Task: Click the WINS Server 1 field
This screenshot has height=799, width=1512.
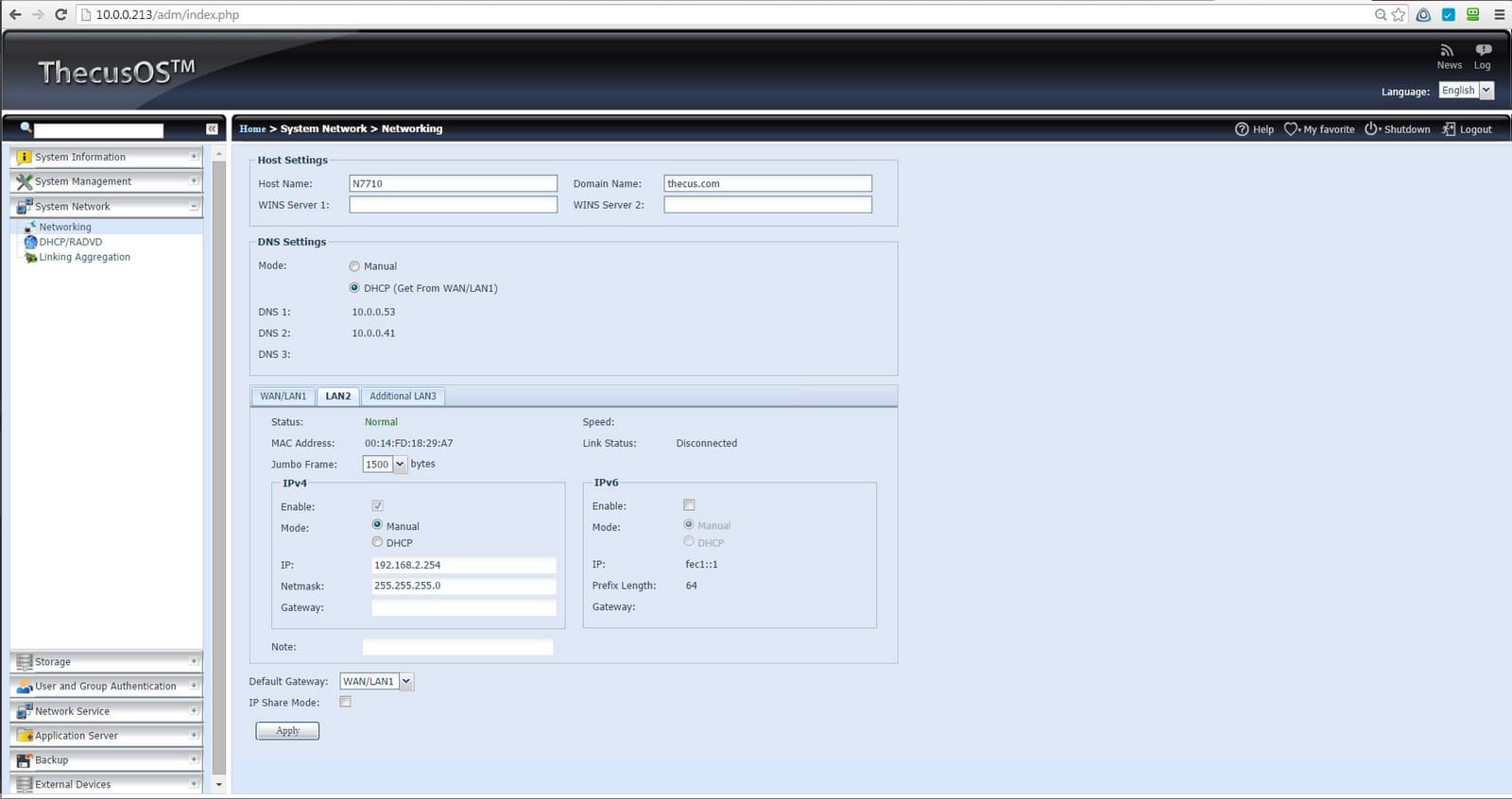Action: coord(454,205)
